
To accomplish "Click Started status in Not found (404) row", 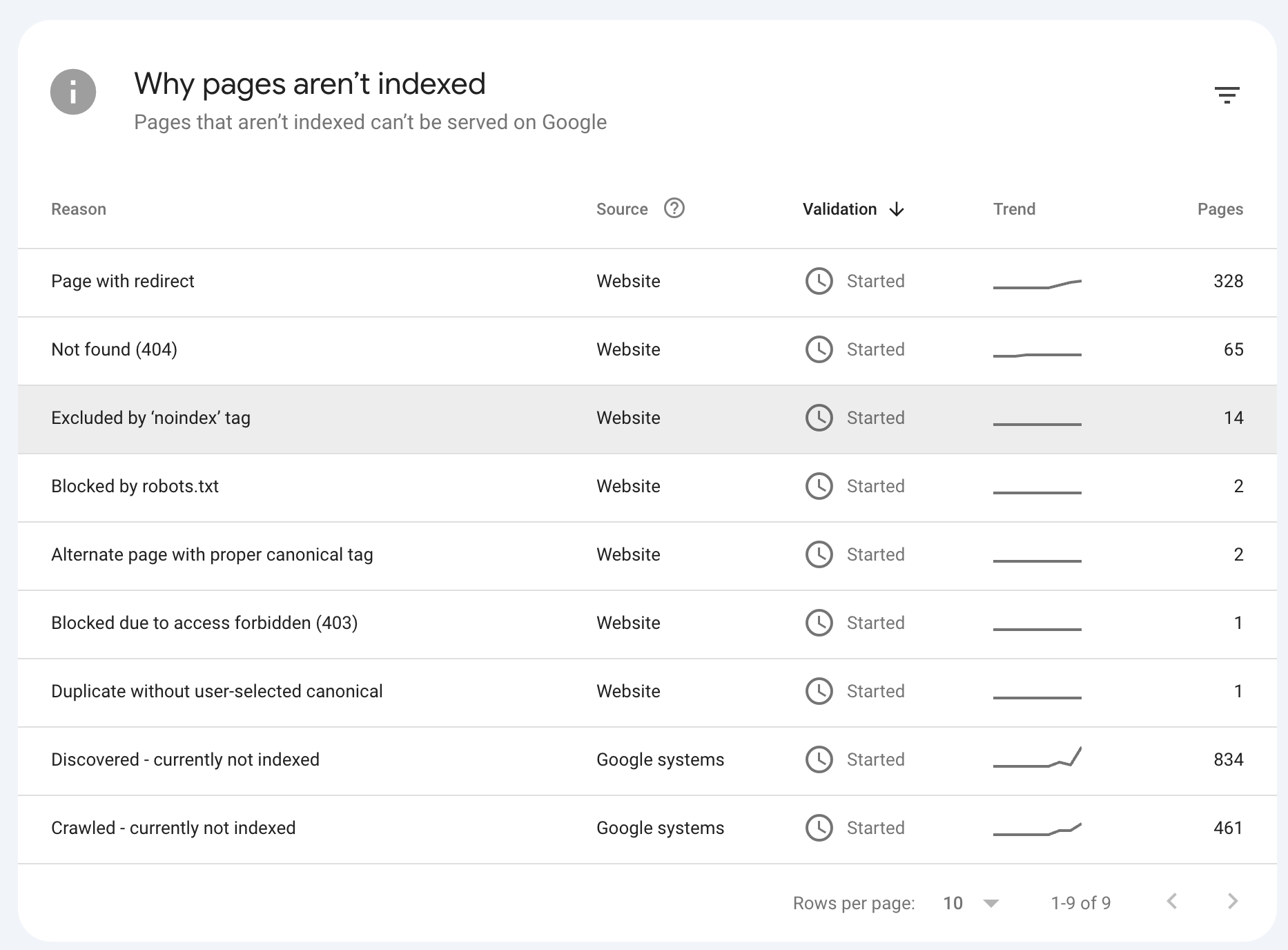I will pos(875,349).
